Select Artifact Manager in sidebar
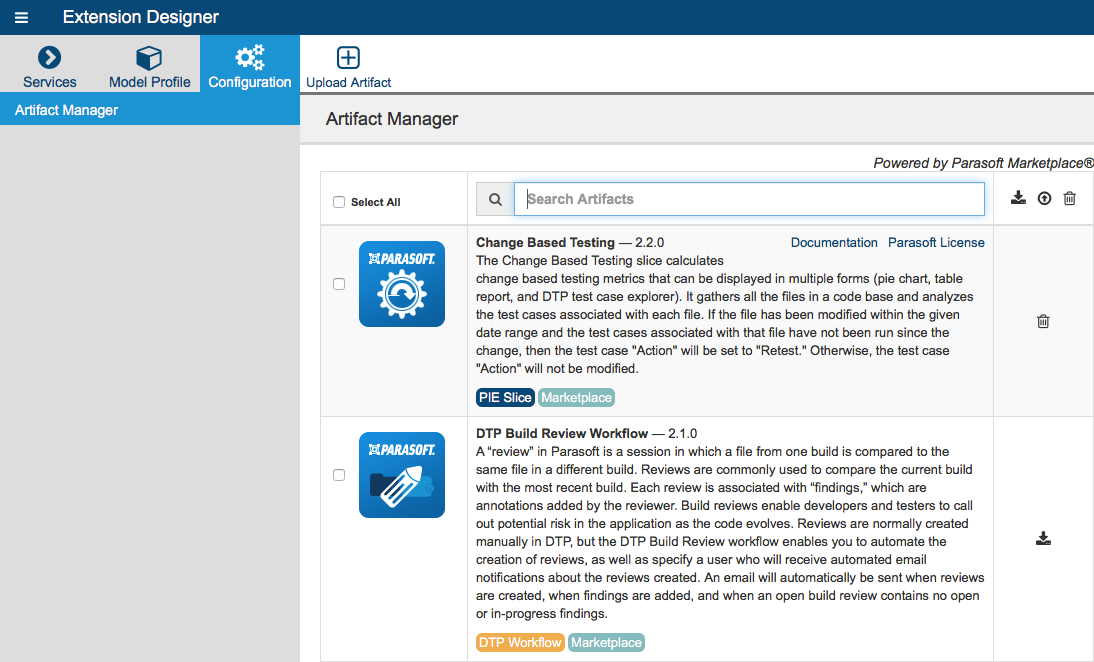The image size is (1094, 662). click(x=150, y=110)
